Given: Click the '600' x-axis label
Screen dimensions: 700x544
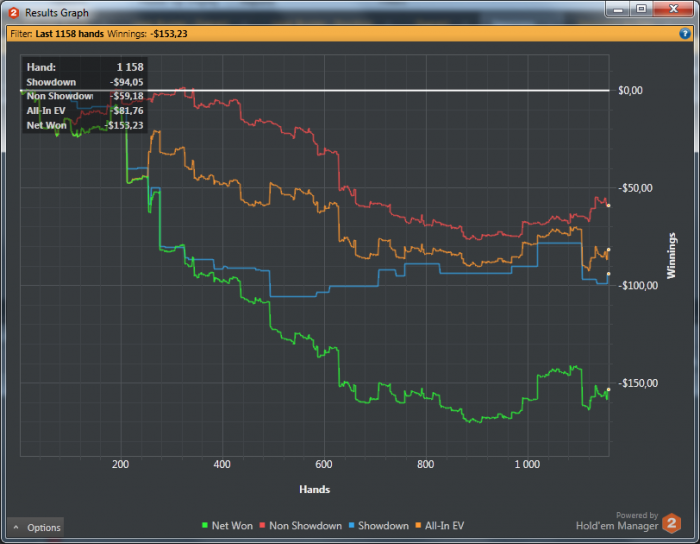Looking at the screenshot, I should tap(324, 465).
